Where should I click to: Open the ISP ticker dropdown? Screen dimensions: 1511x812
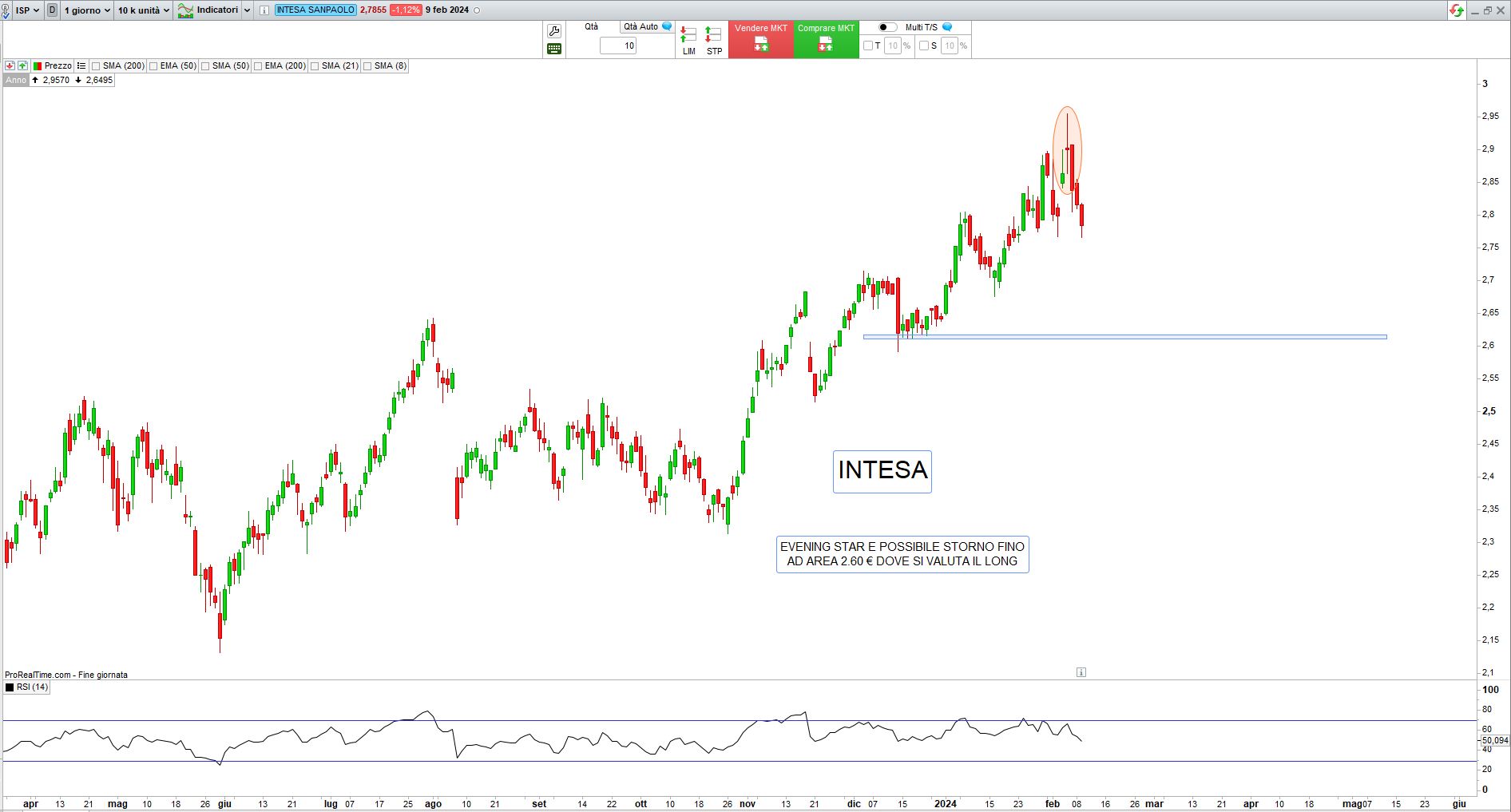click(x=27, y=10)
